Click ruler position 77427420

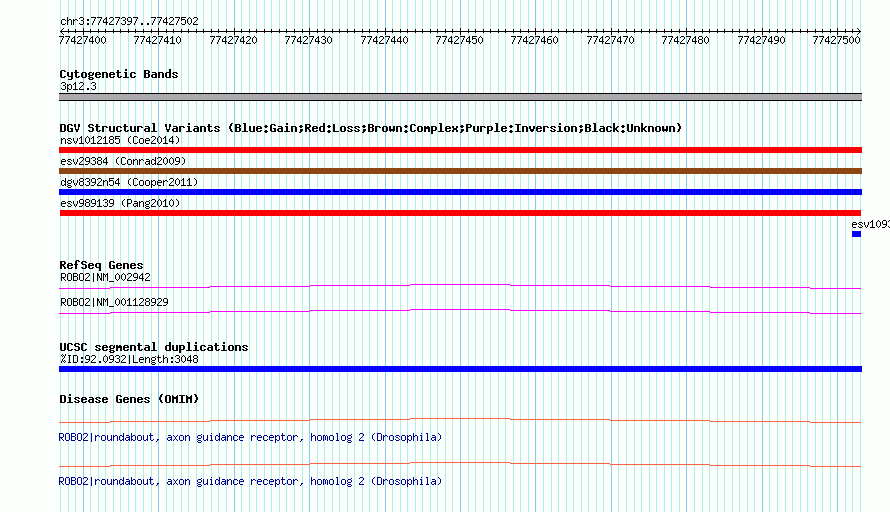[x=233, y=40]
